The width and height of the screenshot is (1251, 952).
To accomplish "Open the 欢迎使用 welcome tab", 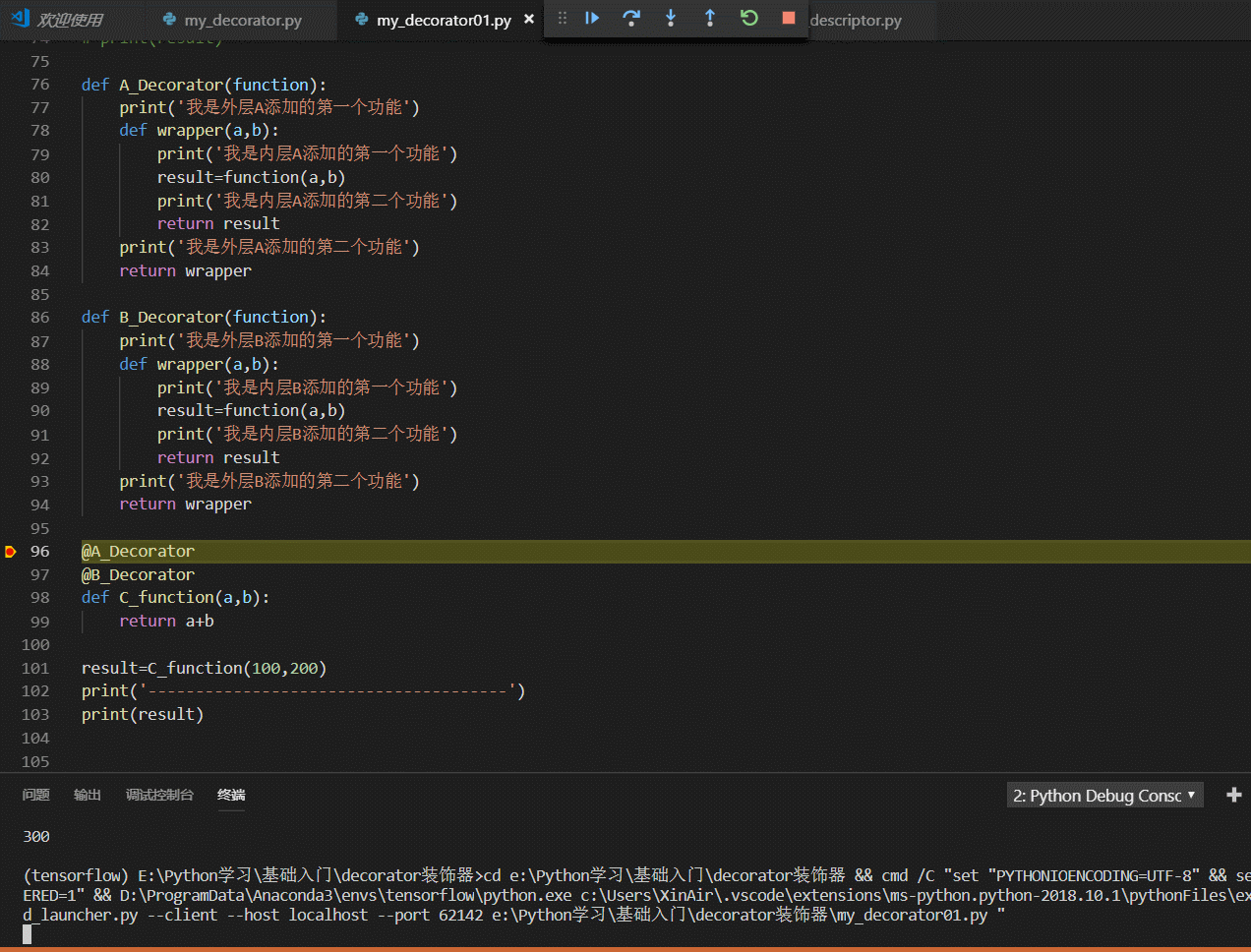I will (x=70, y=20).
